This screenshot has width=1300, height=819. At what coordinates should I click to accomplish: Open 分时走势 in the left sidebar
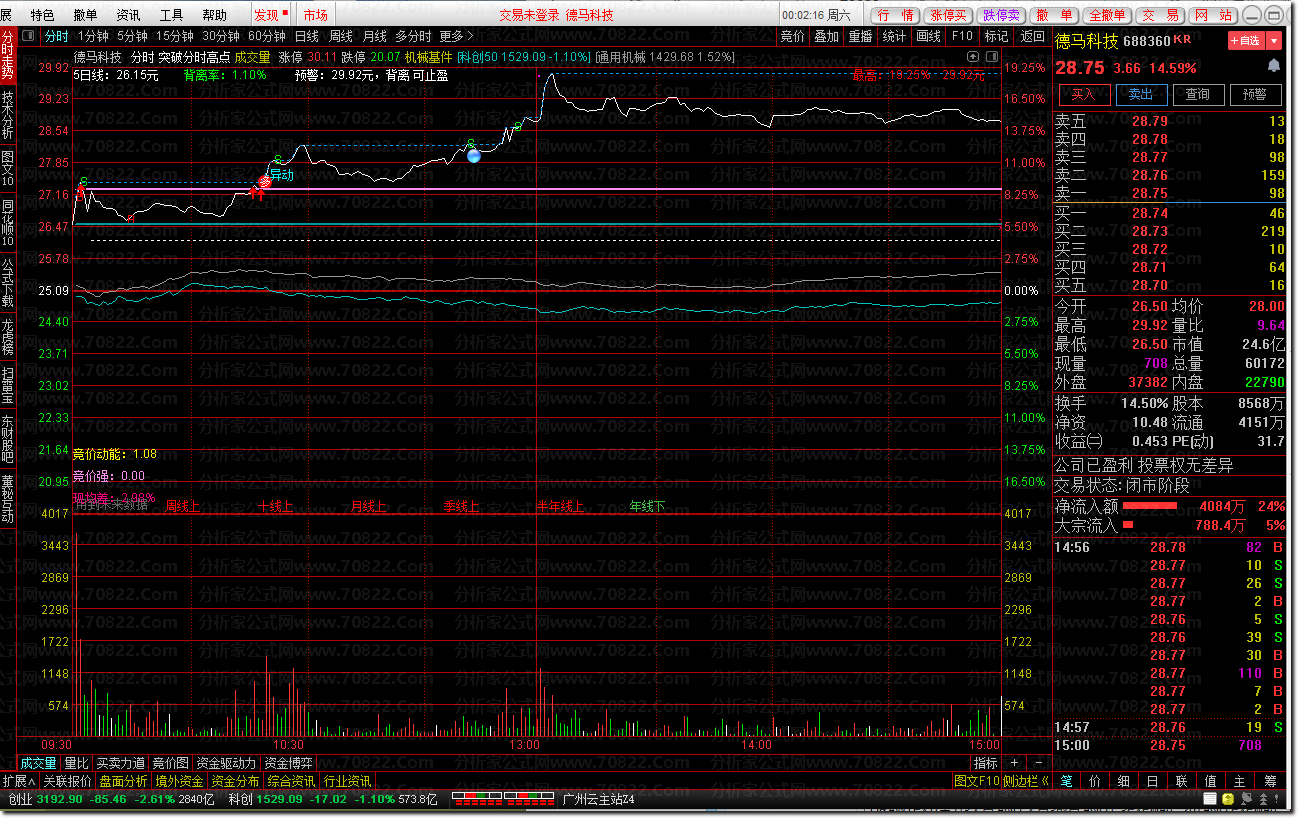coord(8,56)
